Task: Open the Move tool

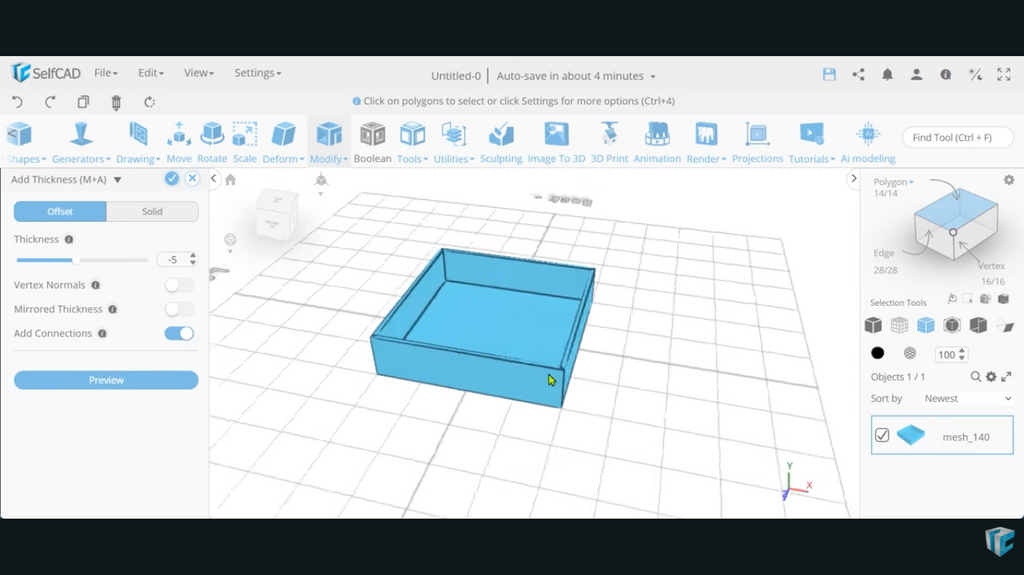Action: pos(179,142)
